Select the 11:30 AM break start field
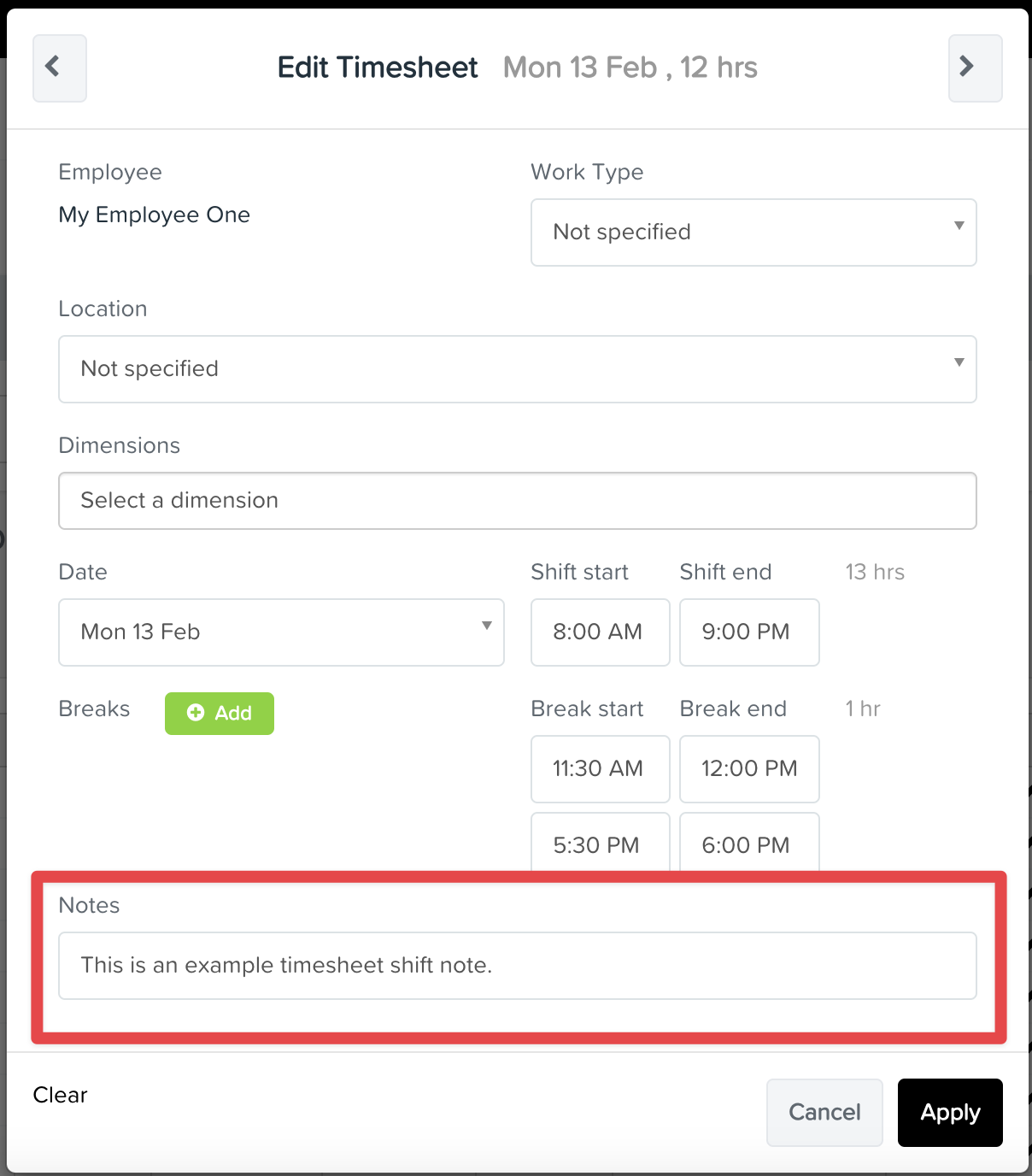 click(x=599, y=768)
